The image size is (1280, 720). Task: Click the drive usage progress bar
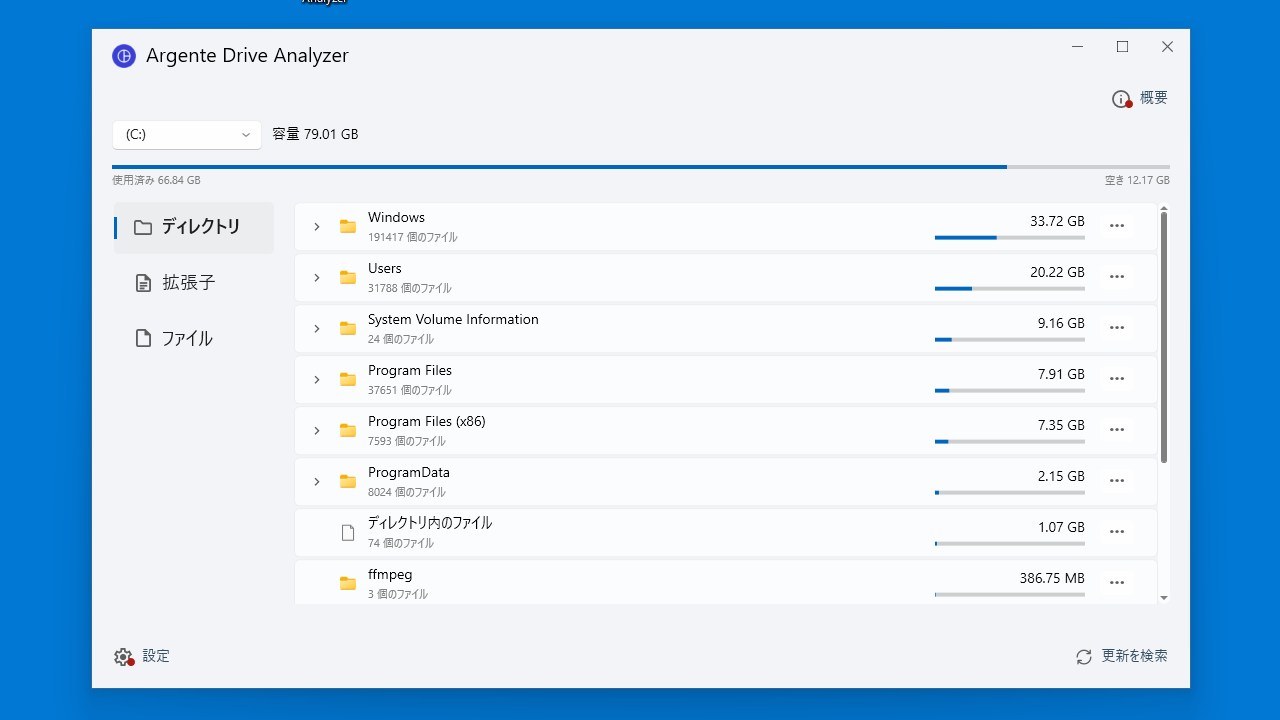coord(641,167)
